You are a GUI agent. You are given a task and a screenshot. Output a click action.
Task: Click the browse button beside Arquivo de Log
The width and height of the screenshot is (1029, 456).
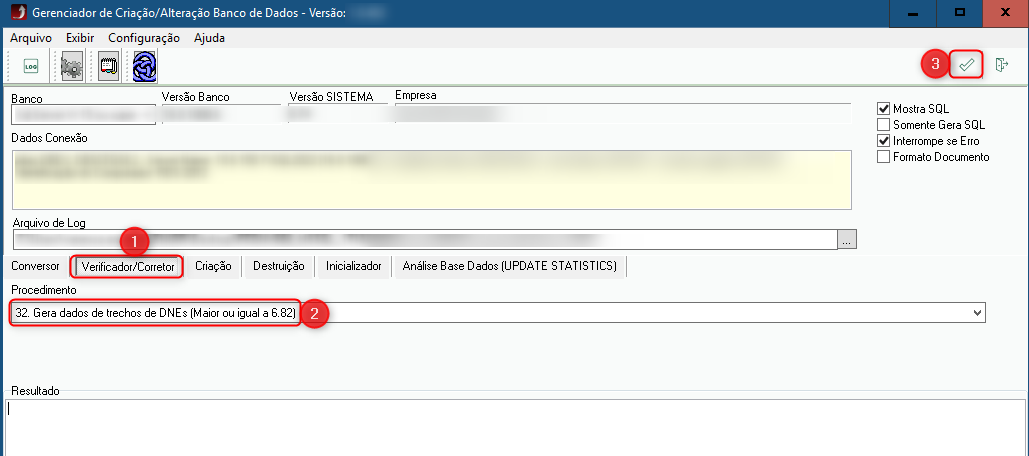tap(848, 240)
